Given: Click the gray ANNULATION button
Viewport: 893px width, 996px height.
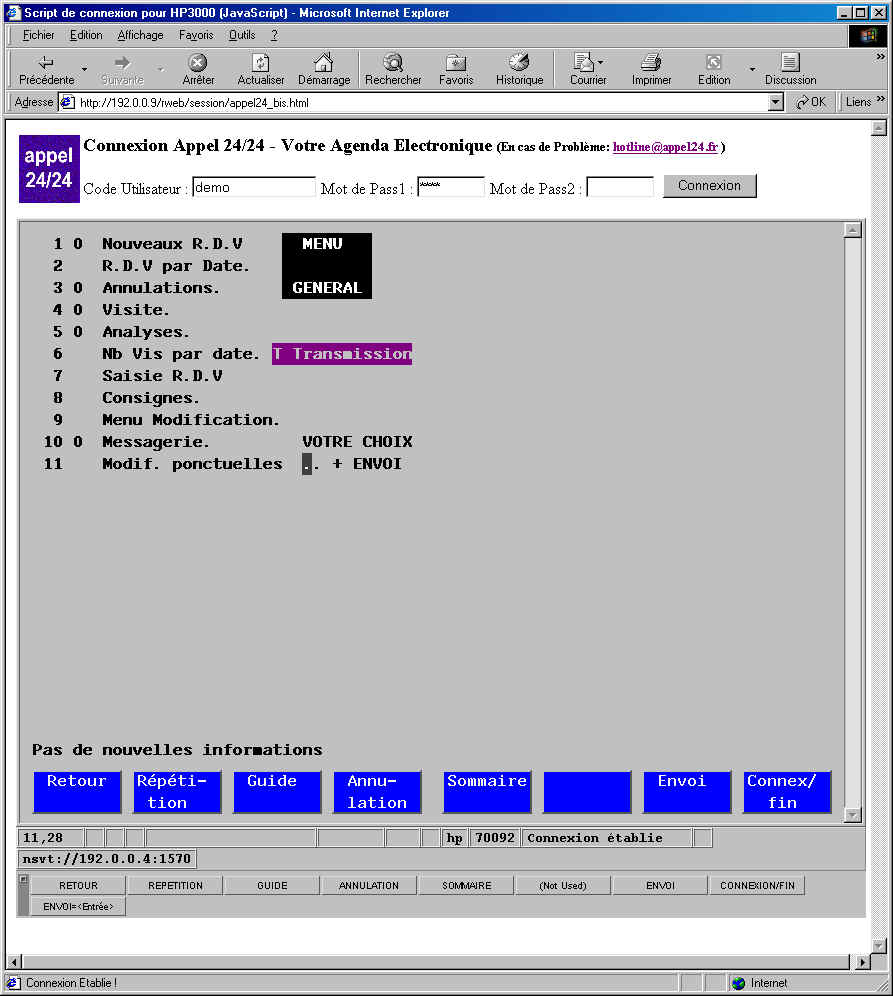Looking at the screenshot, I should (369, 885).
